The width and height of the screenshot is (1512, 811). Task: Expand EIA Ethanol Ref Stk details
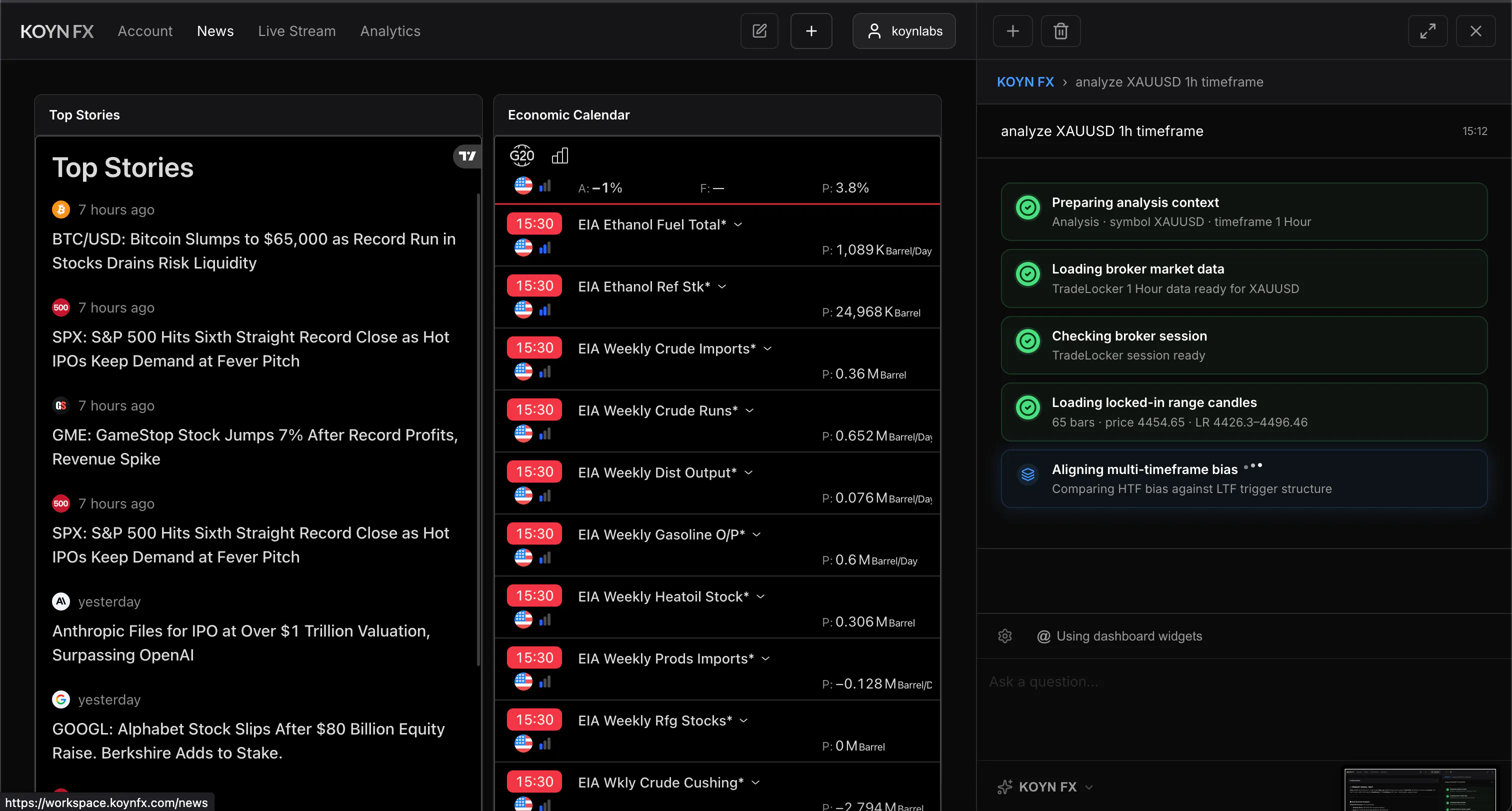coord(722,287)
